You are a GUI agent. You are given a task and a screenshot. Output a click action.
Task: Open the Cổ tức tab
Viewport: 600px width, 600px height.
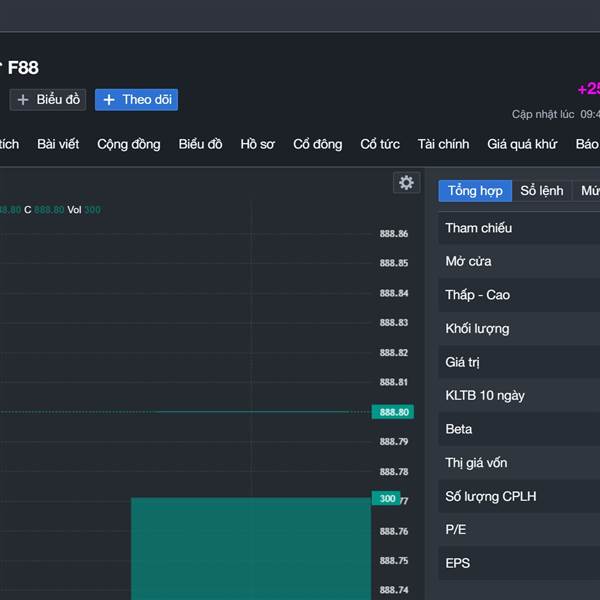[380, 144]
